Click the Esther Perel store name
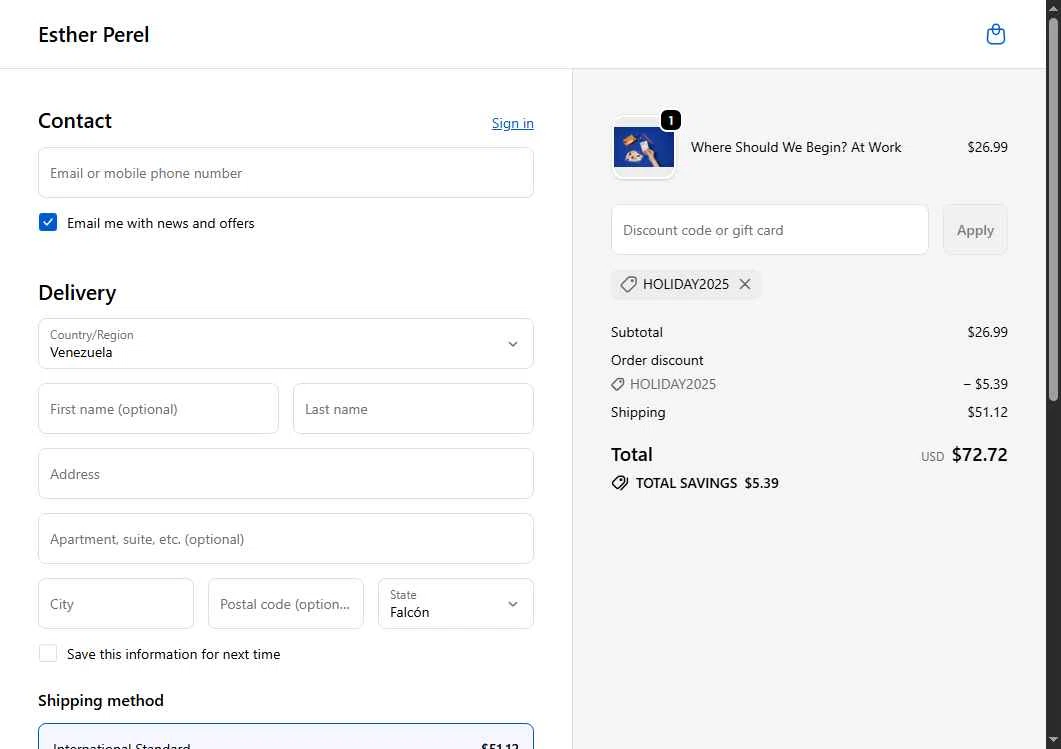1061x749 pixels. click(x=93, y=35)
